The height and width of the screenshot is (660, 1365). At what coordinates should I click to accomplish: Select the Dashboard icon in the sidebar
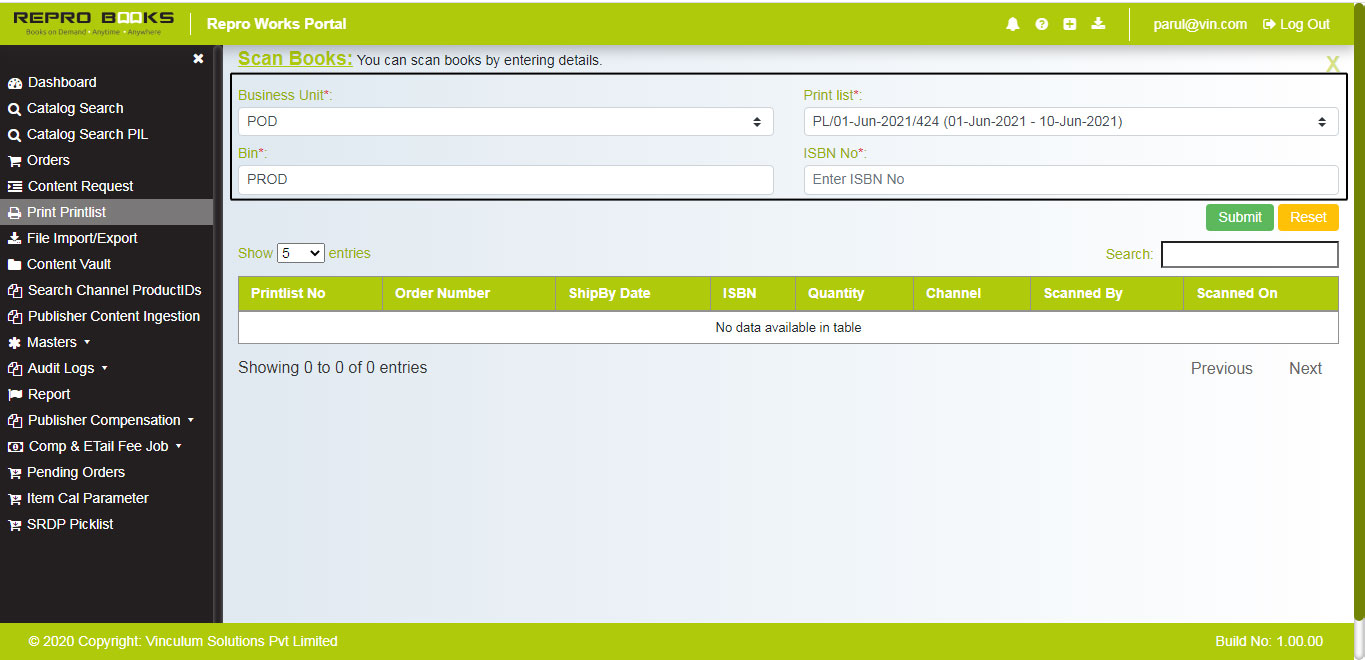click(13, 82)
